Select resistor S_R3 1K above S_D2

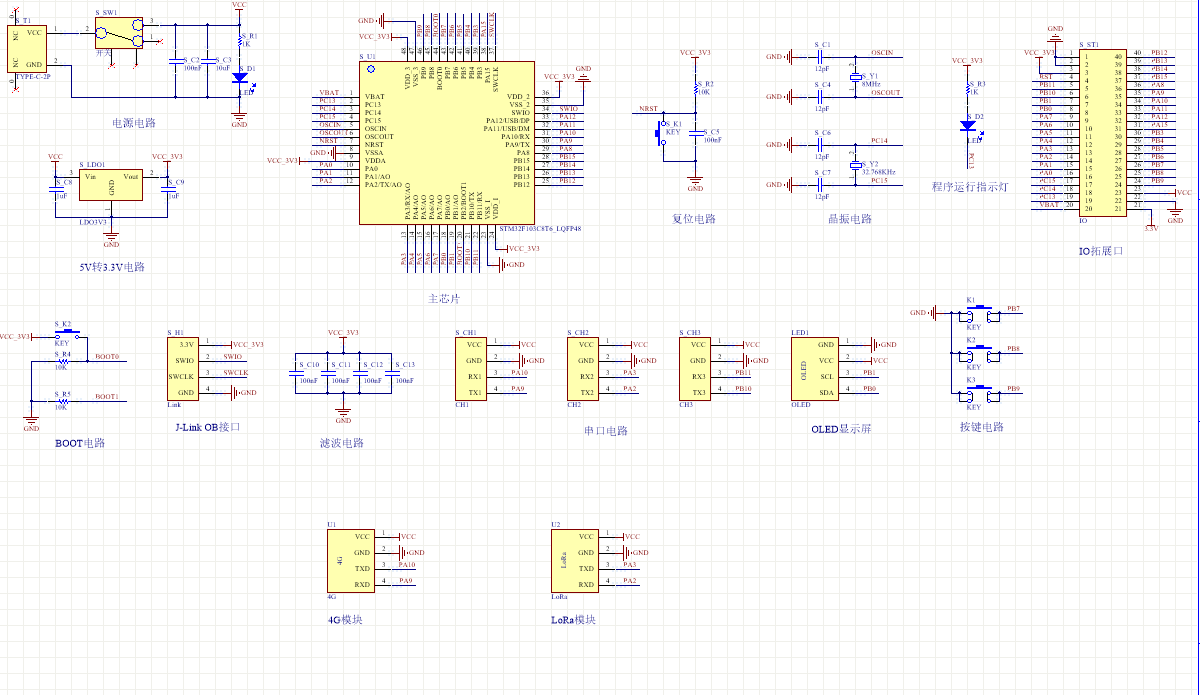(x=968, y=90)
